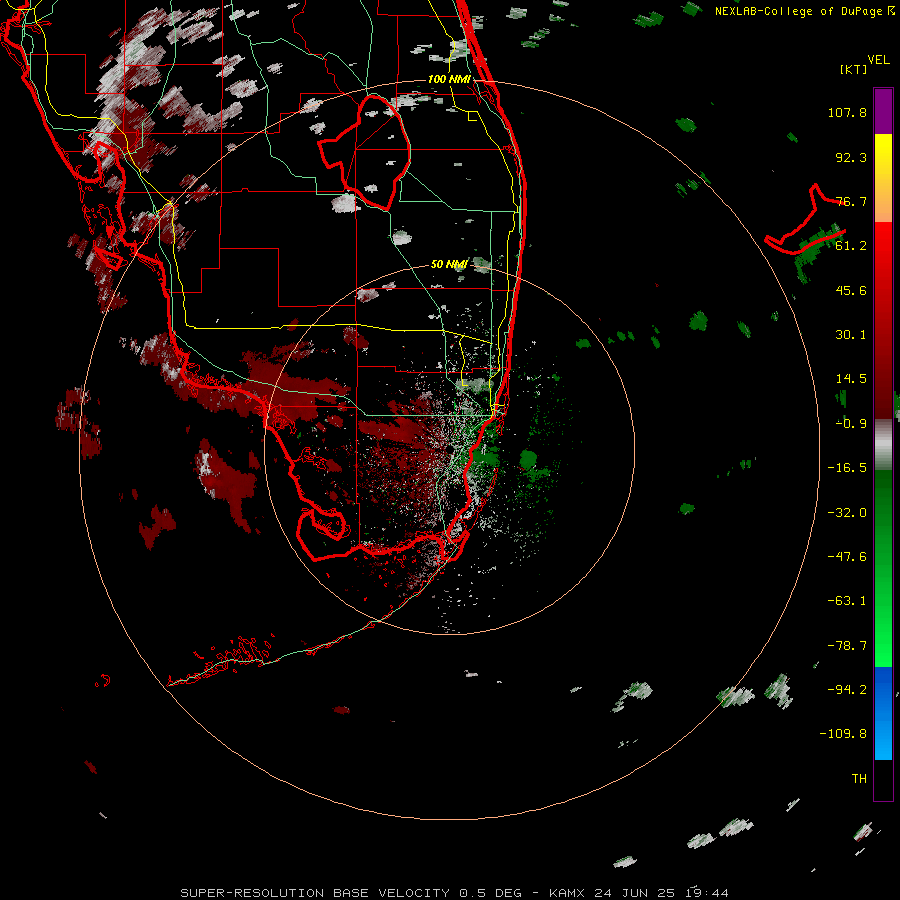Viewport: 900px width, 900px height.
Task: Select the 107.8 velocity scale value
Action: [x=847, y=112]
